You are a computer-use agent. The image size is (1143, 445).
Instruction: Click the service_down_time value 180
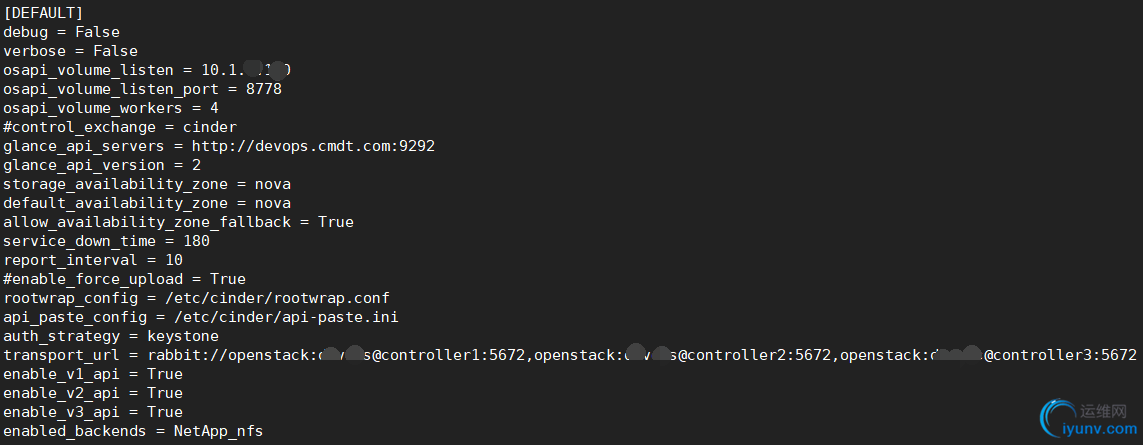pos(196,241)
